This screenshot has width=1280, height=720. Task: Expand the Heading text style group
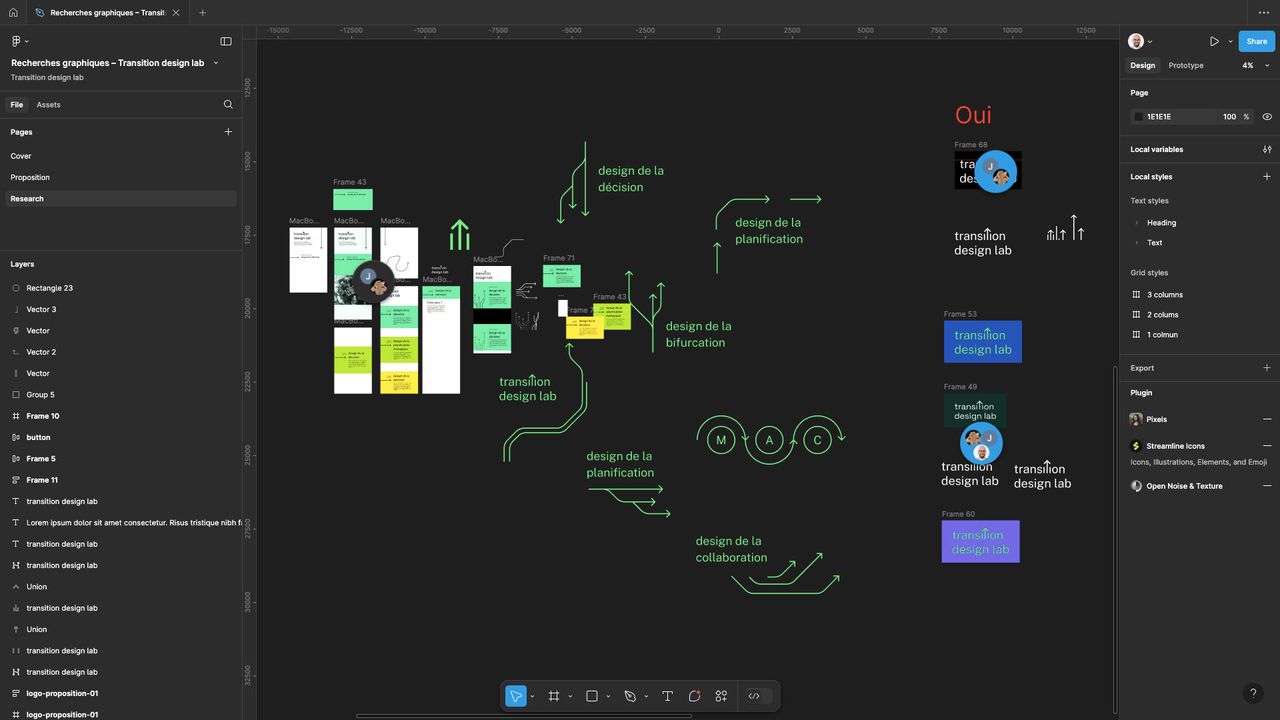coord(1137,223)
